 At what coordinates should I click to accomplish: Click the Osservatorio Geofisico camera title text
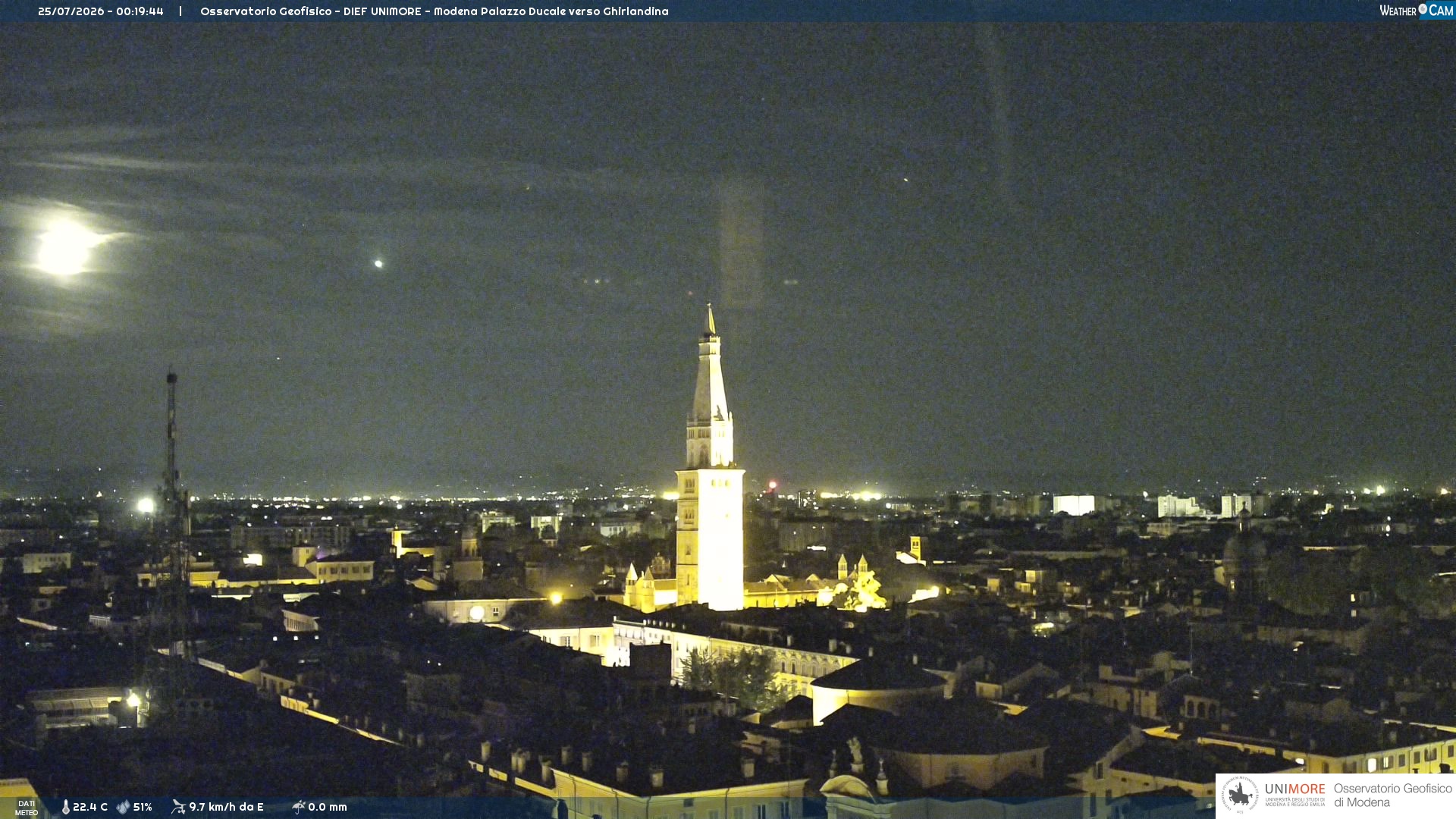pyautogui.click(x=435, y=11)
